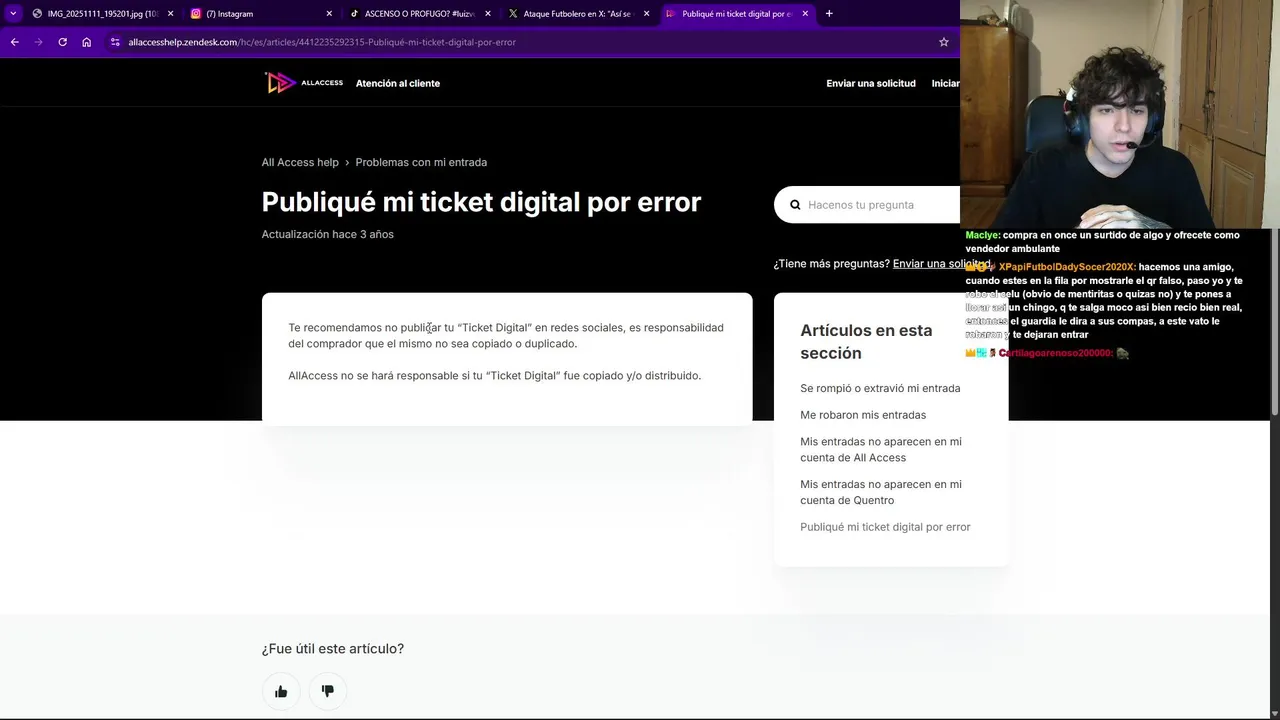Screen dimensions: 1280x720
Task: Open Atención al cliente header link
Action: [398, 83]
